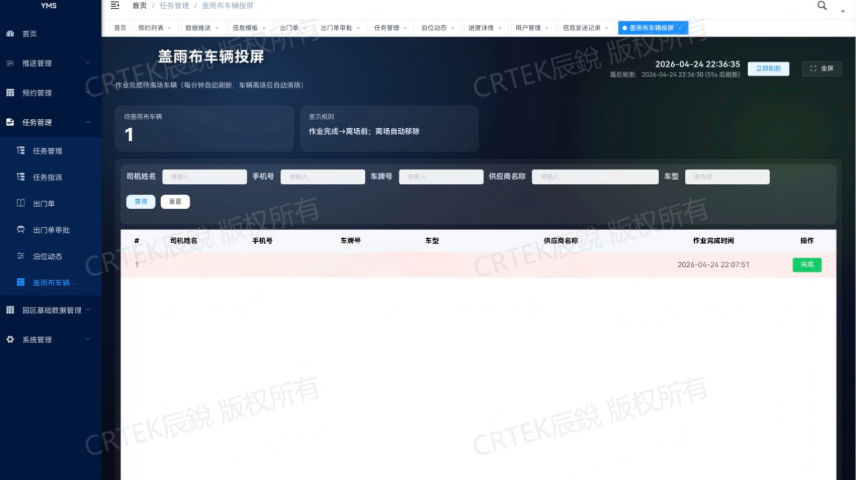Image resolution: width=856 pixels, height=480 pixels.
Task: Close the 进度详情 tab via its x
Action: 500,28
